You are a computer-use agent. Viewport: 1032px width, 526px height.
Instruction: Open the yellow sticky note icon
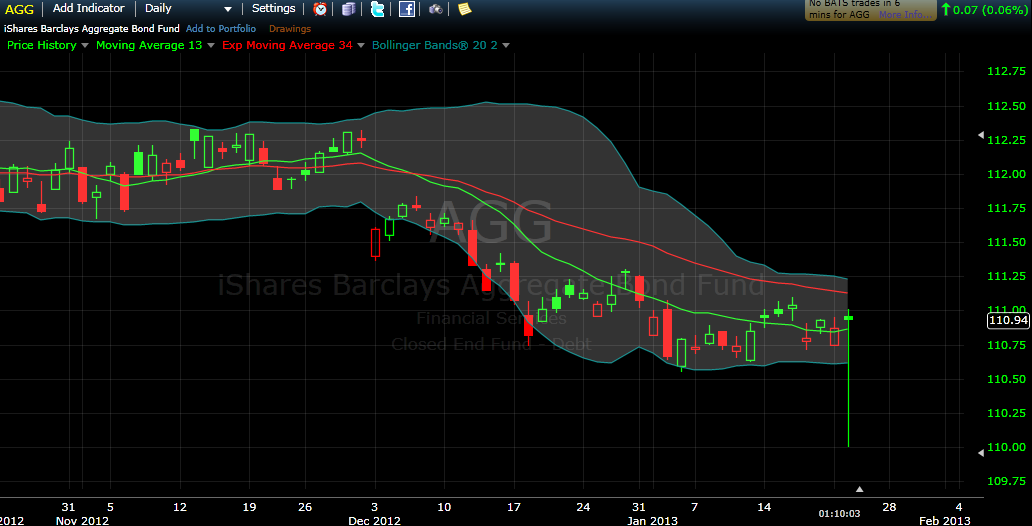point(465,9)
